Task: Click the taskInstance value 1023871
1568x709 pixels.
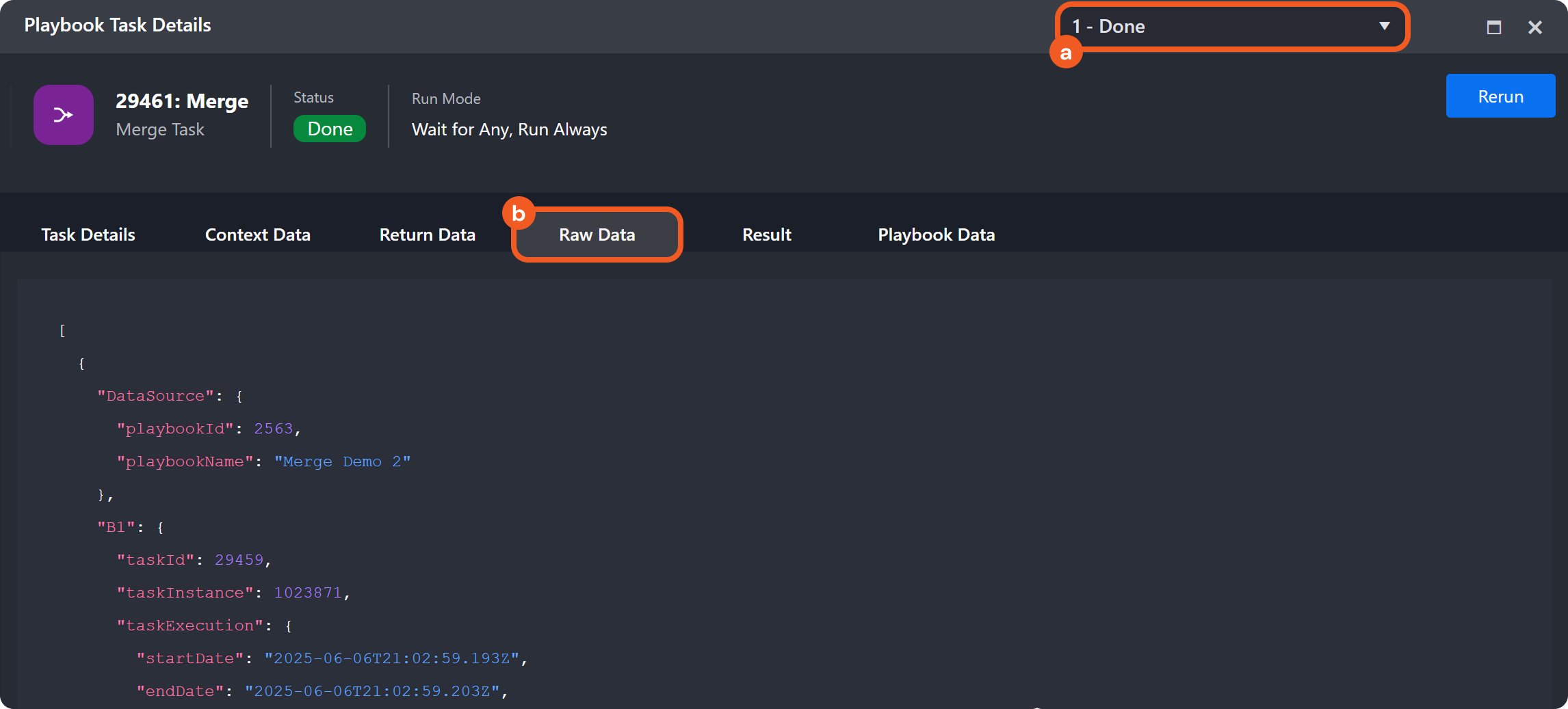Action: tap(308, 593)
